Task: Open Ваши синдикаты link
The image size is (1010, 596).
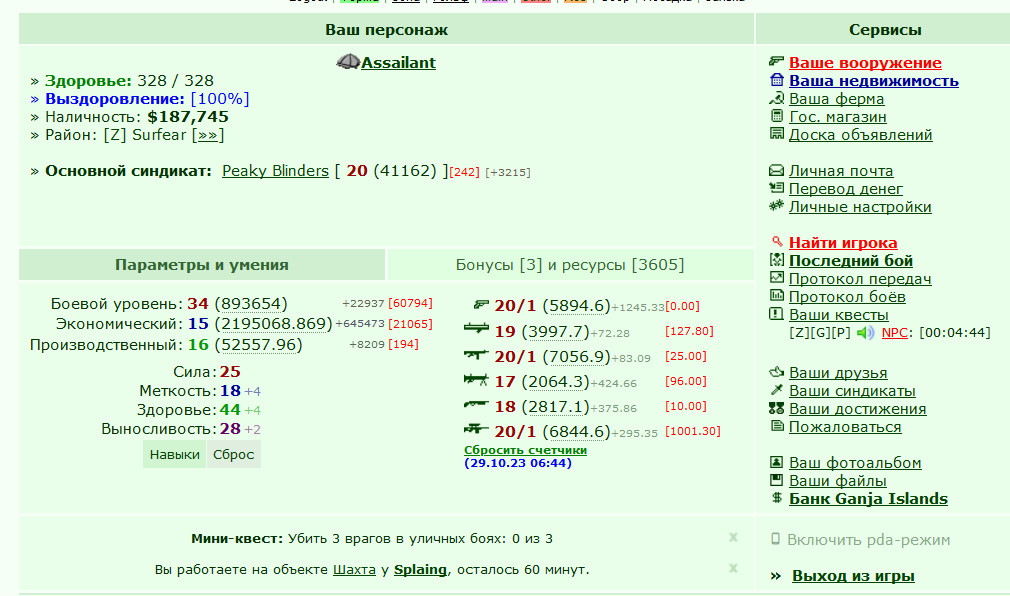Action: [852, 391]
